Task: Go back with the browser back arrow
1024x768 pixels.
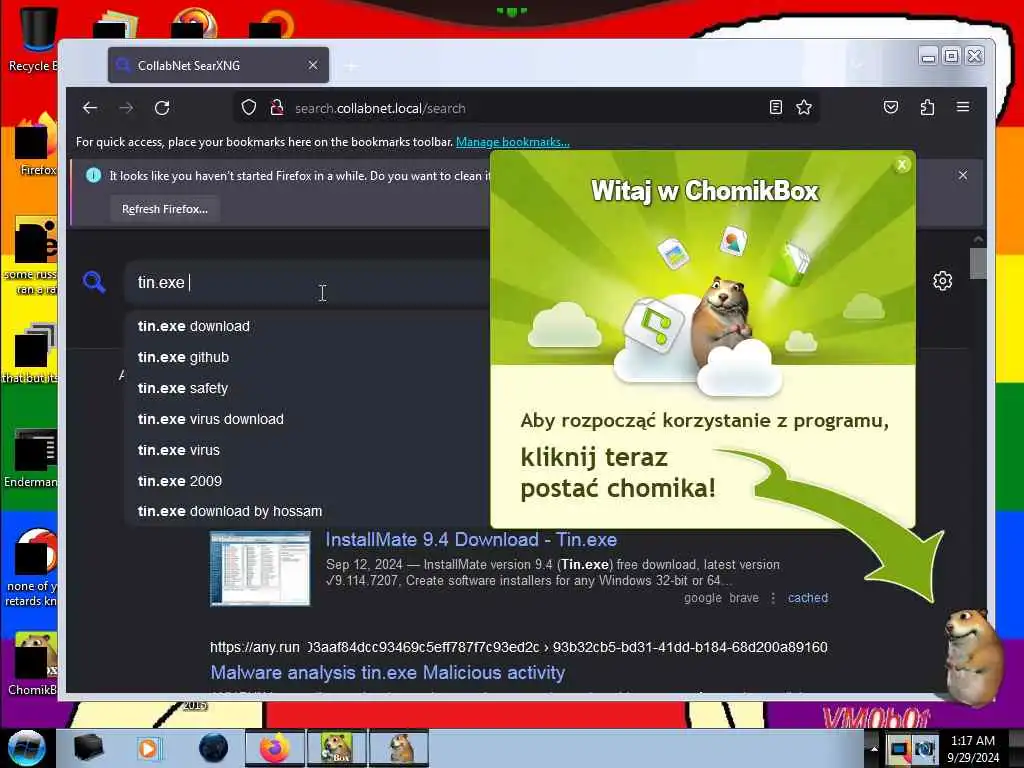Action: click(x=90, y=108)
